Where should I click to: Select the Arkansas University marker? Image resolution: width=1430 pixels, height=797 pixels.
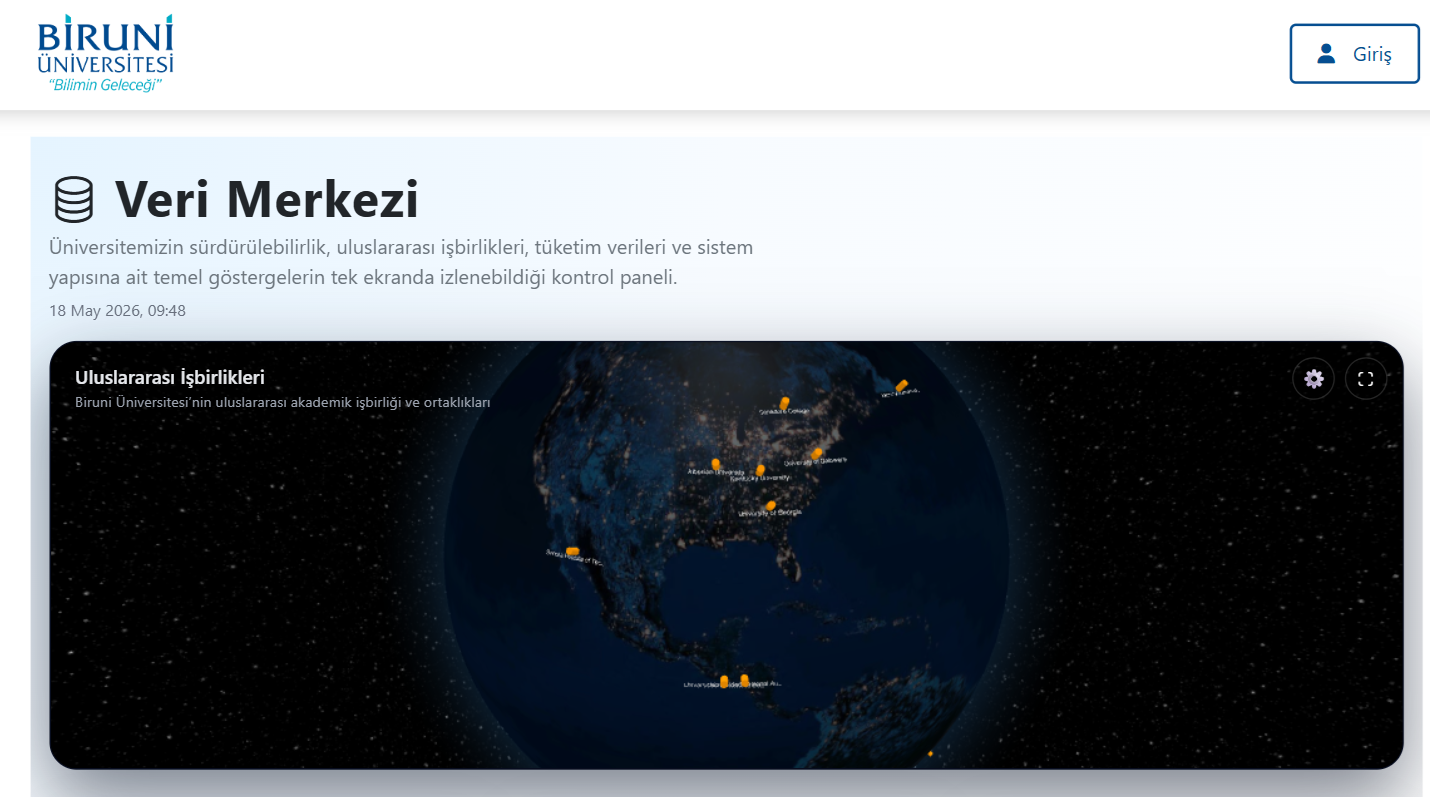tap(715, 463)
